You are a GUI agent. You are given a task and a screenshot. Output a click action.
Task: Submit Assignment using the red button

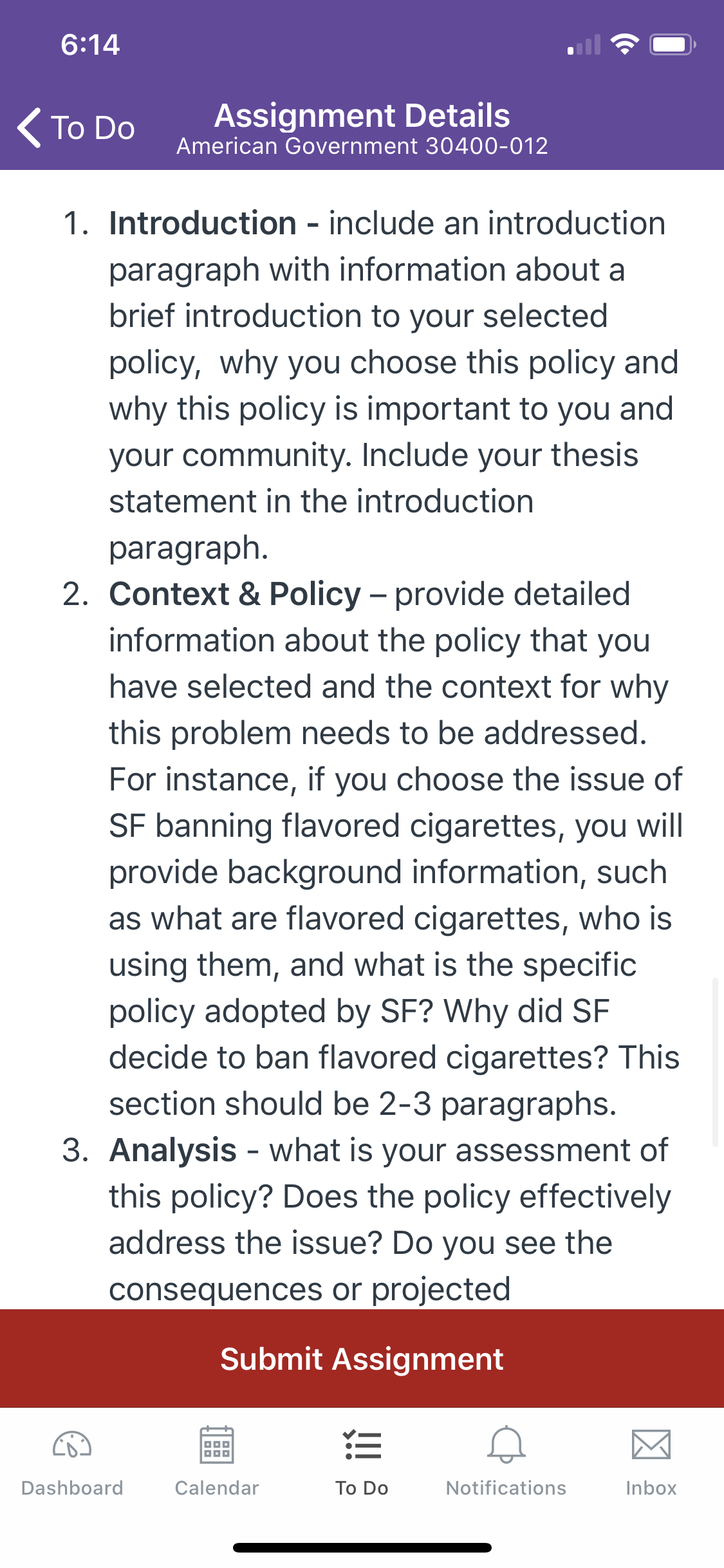362,1358
